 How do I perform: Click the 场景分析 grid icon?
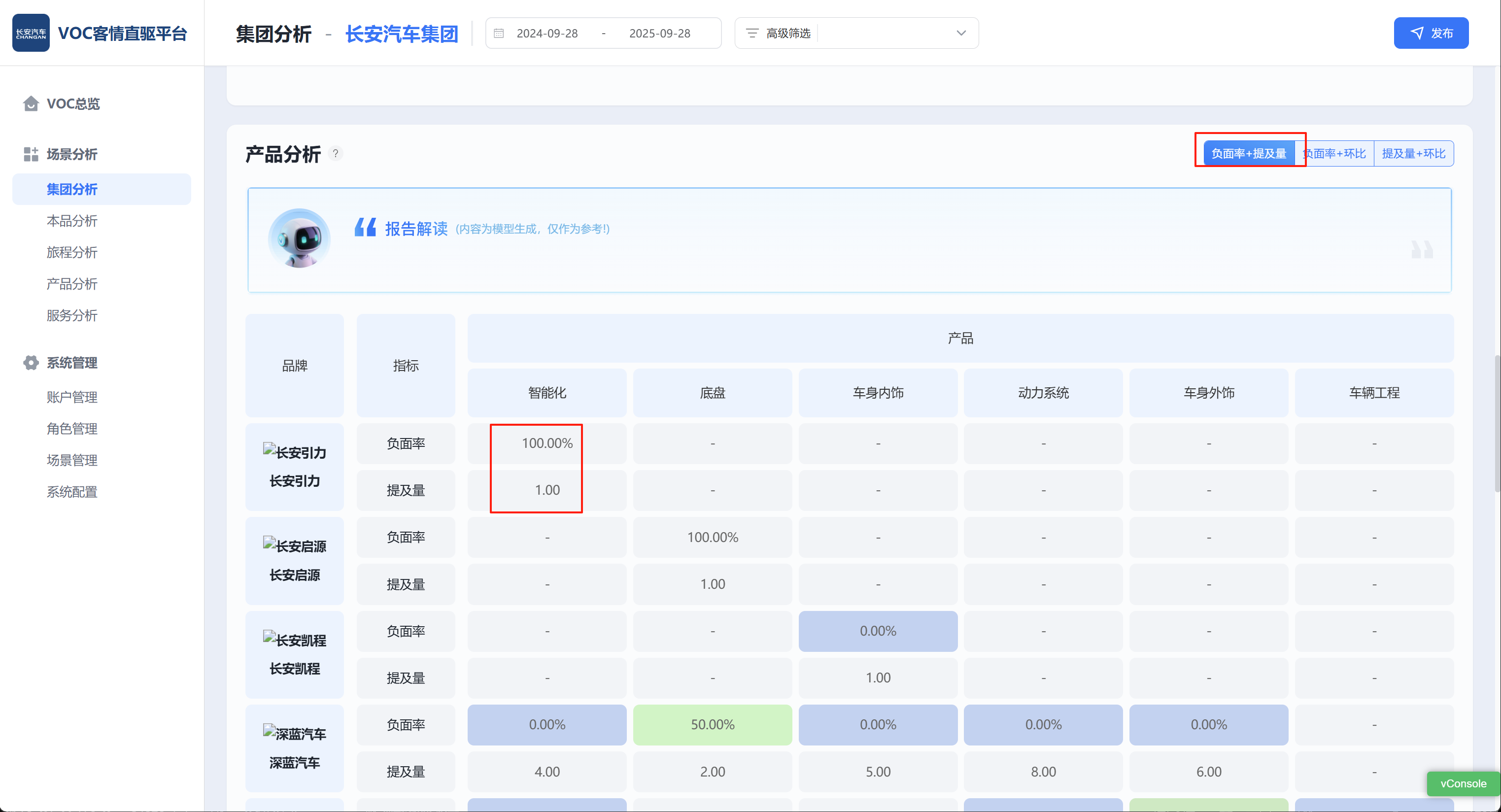click(x=31, y=154)
